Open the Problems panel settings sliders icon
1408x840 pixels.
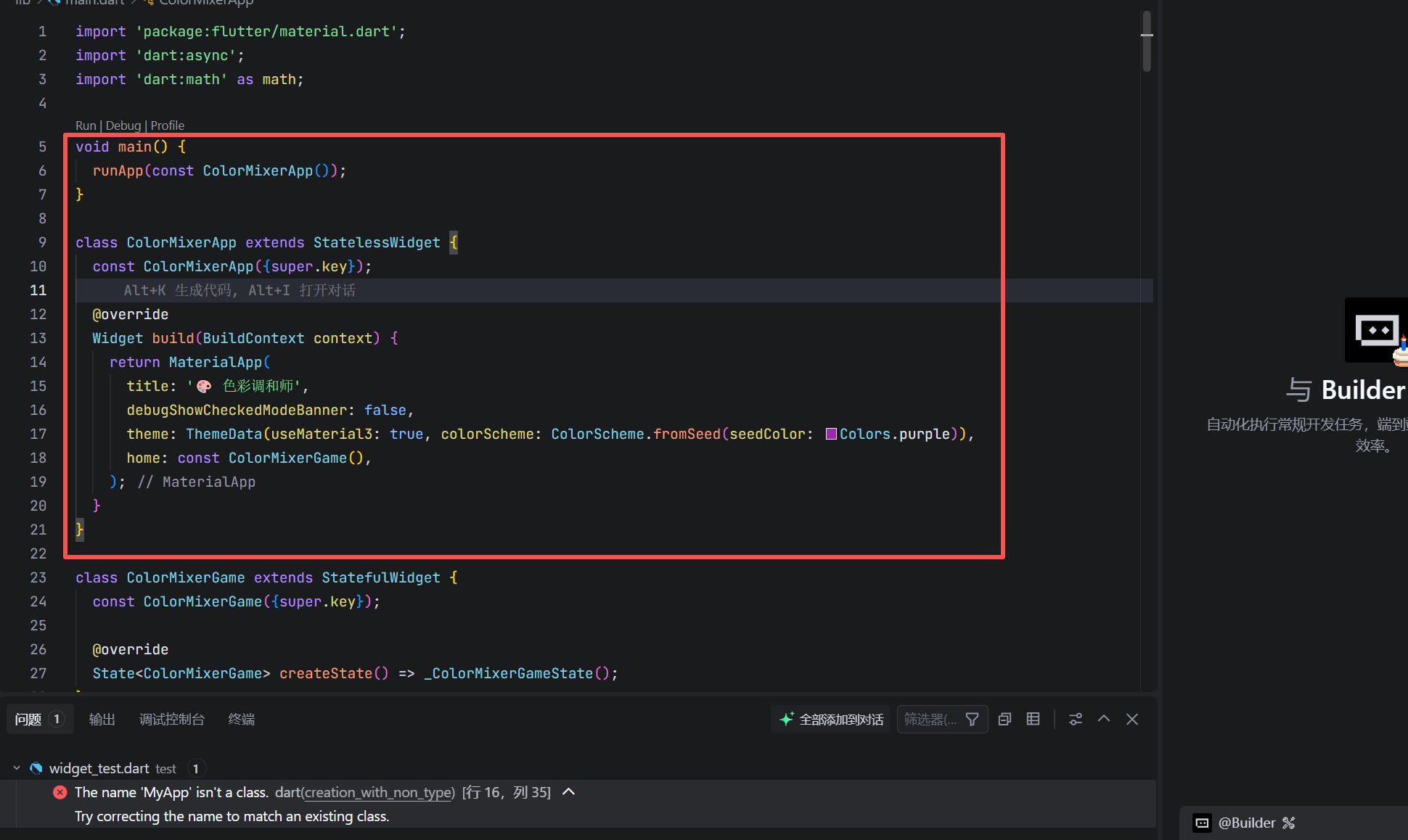[1076, 719]
